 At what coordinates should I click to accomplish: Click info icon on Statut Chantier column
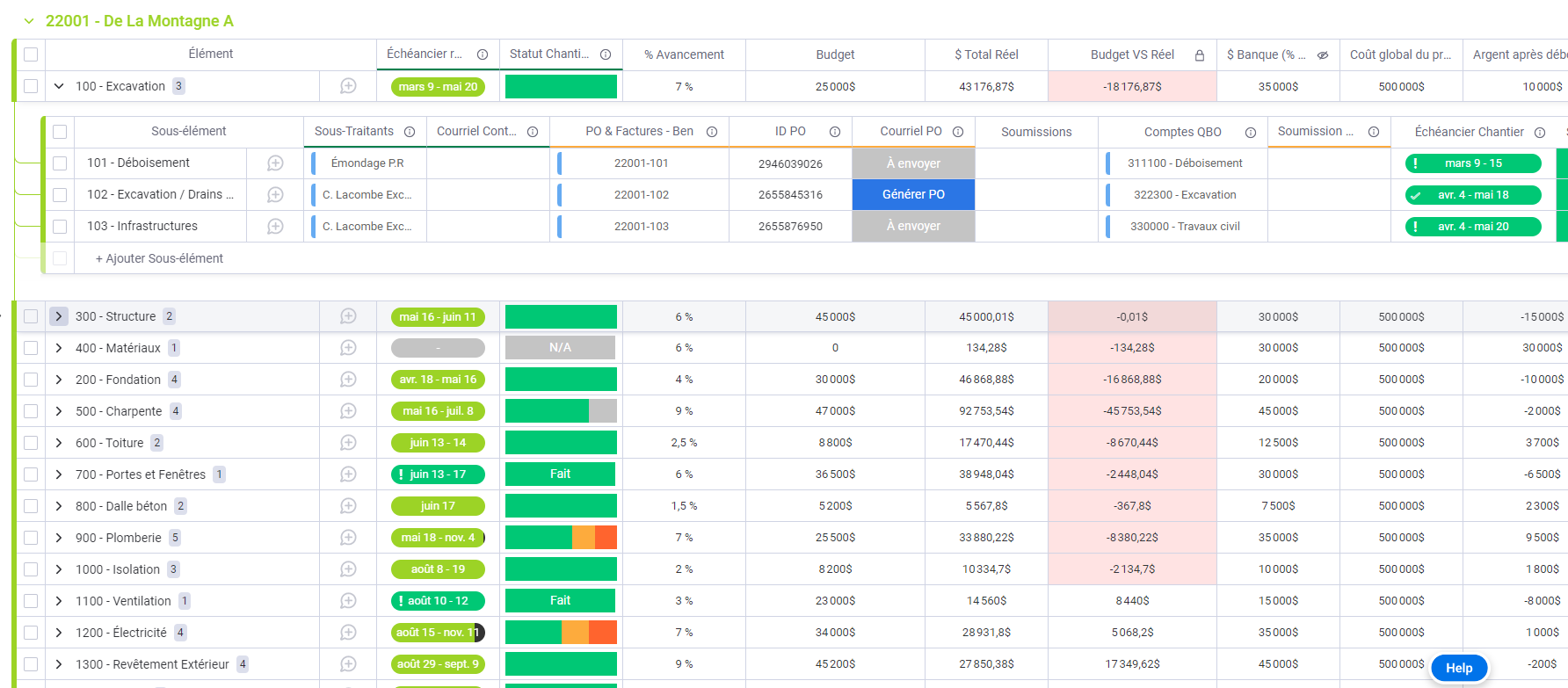(x=606, y=54)
